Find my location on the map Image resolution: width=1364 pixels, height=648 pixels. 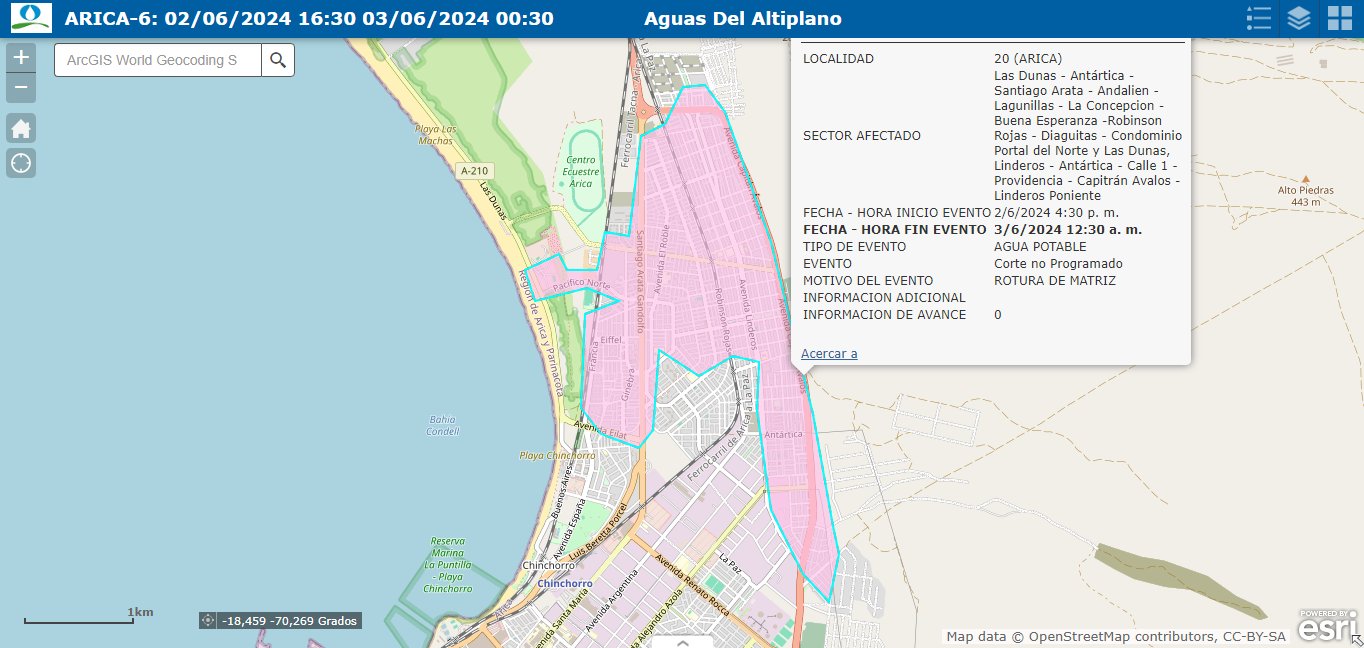21,163
